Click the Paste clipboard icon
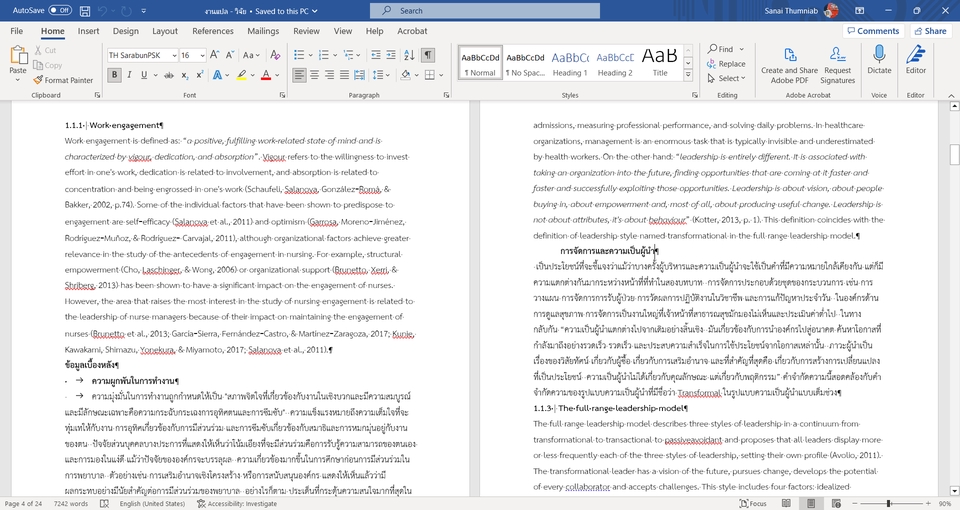Viewport: 960px width, 510px height. coord(18,56)
